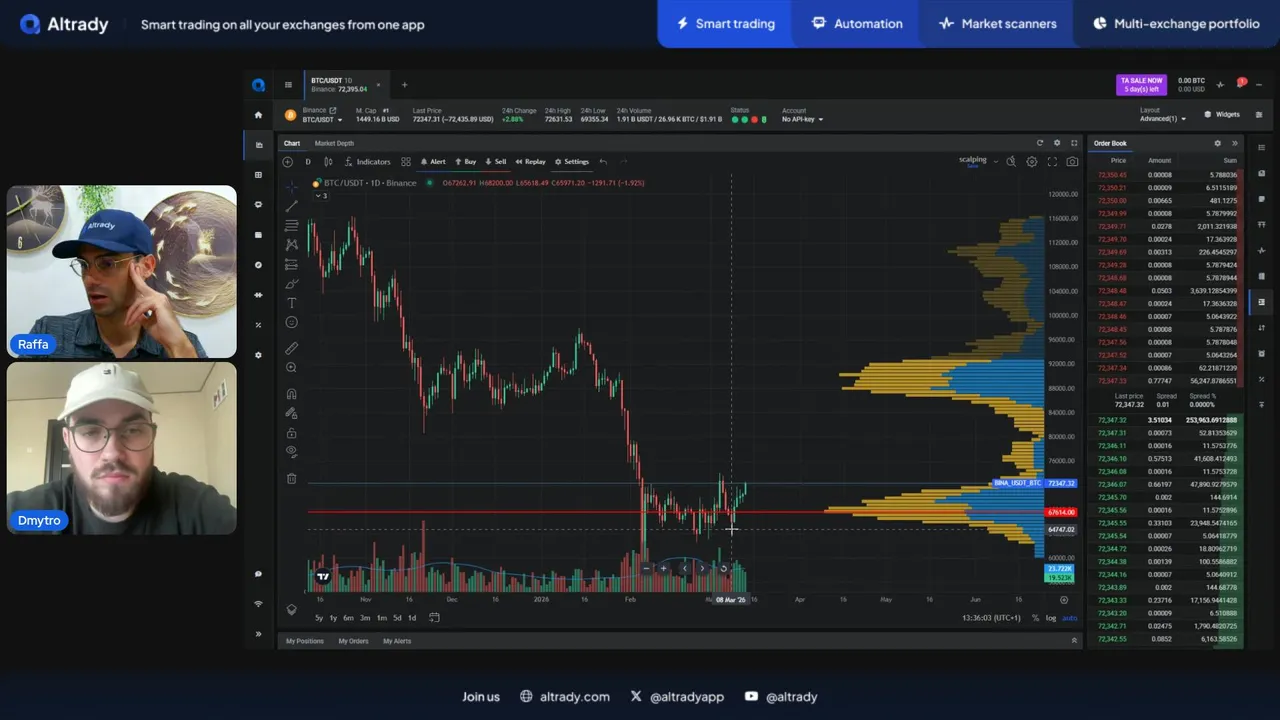Open the My Alerts tab
The width and height of the screenshot is (1280, 720).
click(x=397, y=641)
